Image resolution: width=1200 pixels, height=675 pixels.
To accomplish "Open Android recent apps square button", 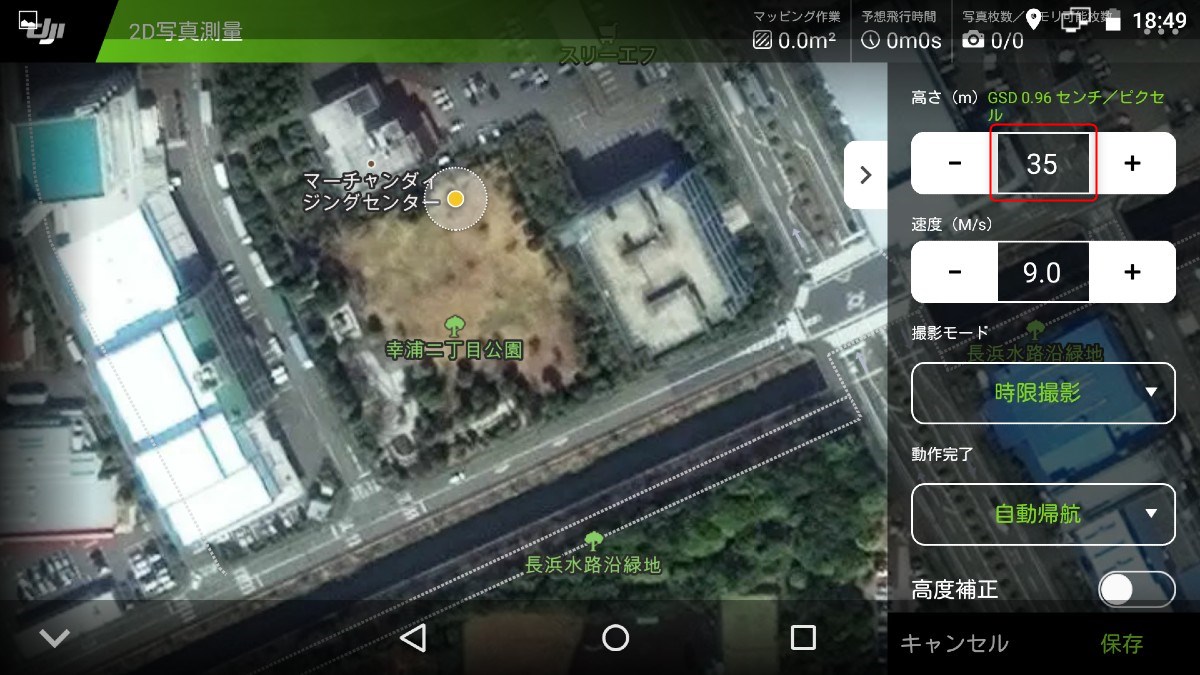I will [803, 638].
